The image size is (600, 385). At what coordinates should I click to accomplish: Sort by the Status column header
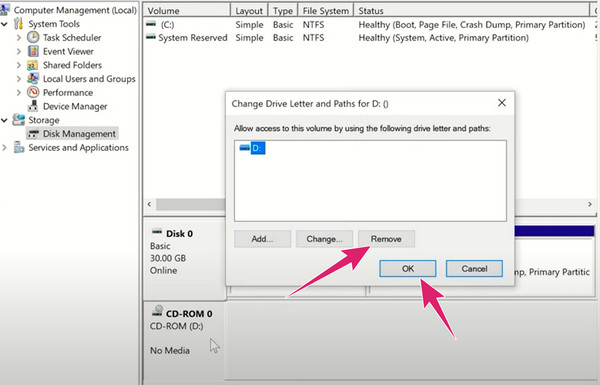[471, 11]
